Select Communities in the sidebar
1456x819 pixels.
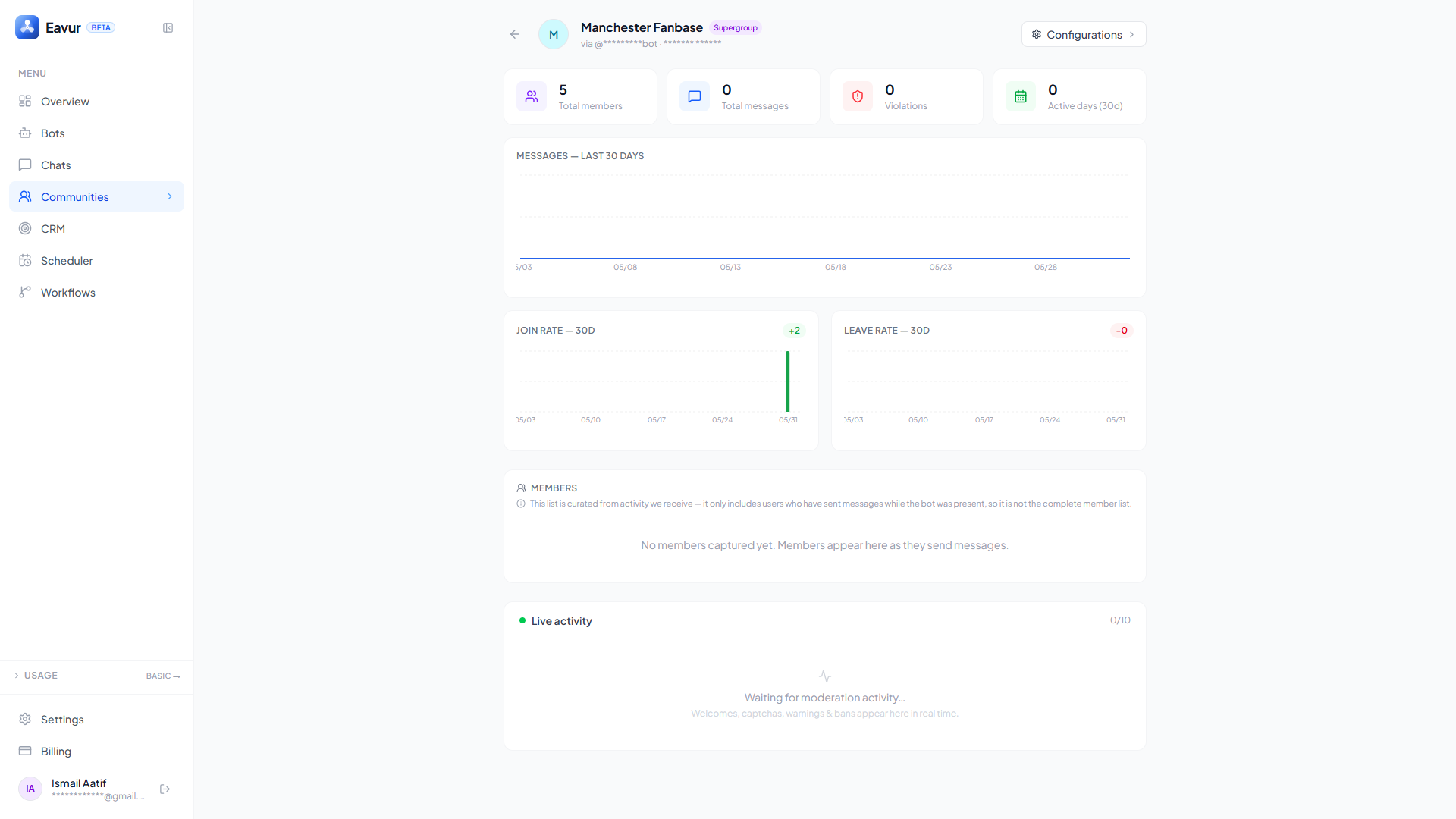[96, 197]
